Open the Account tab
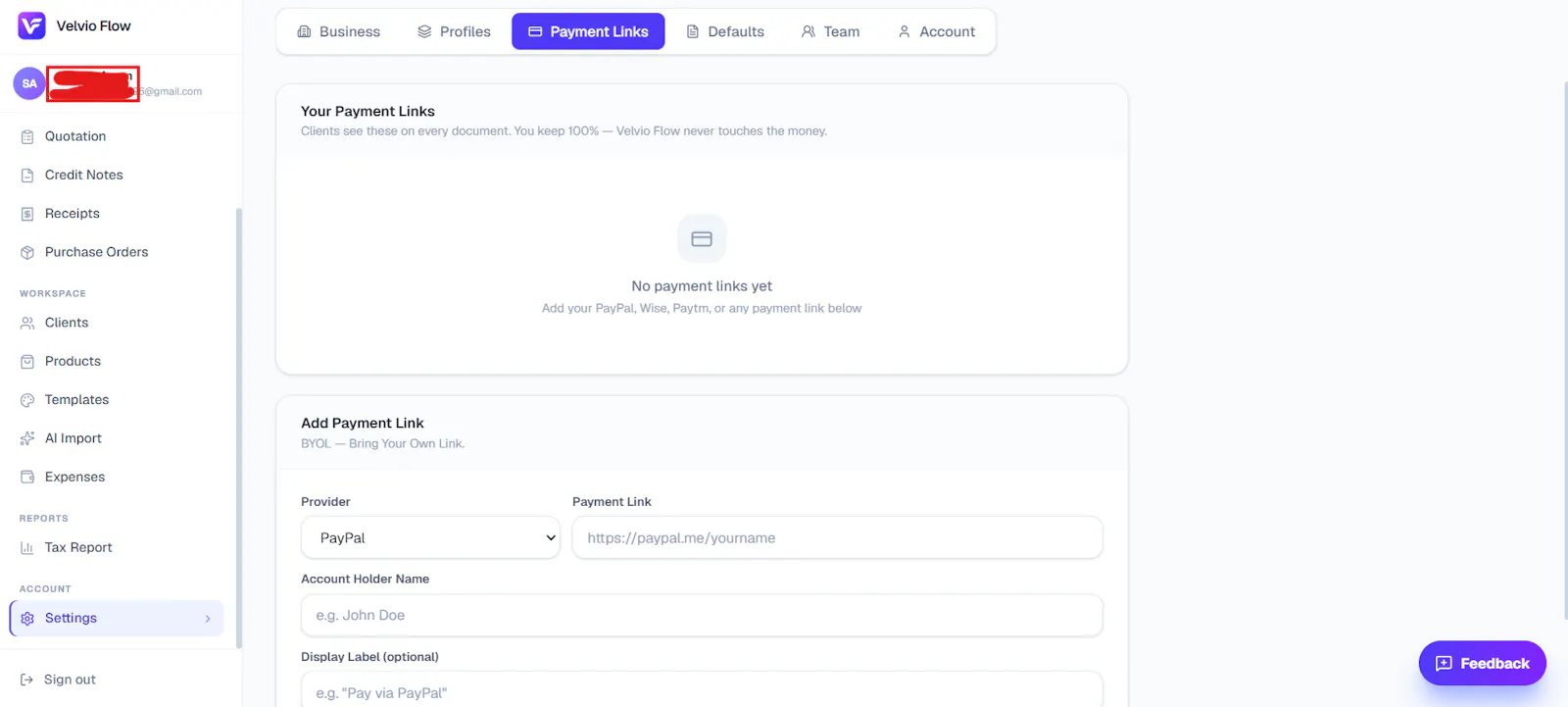This screenshot has width=1568, height=707. coord(937,31)
